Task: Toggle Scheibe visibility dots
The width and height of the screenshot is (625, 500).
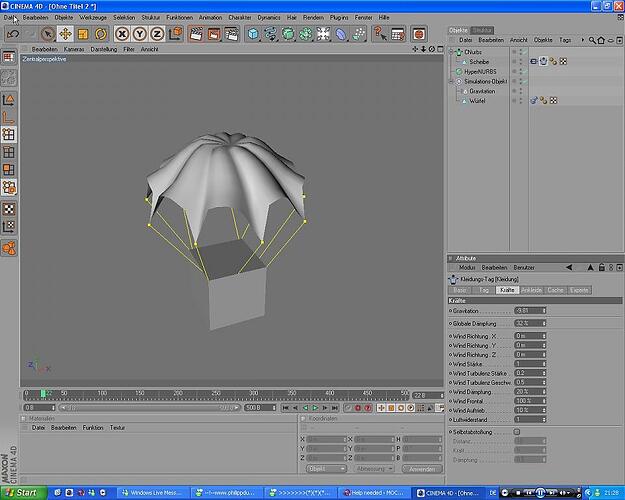Action: pyautogui.click(x=520, y=62)
